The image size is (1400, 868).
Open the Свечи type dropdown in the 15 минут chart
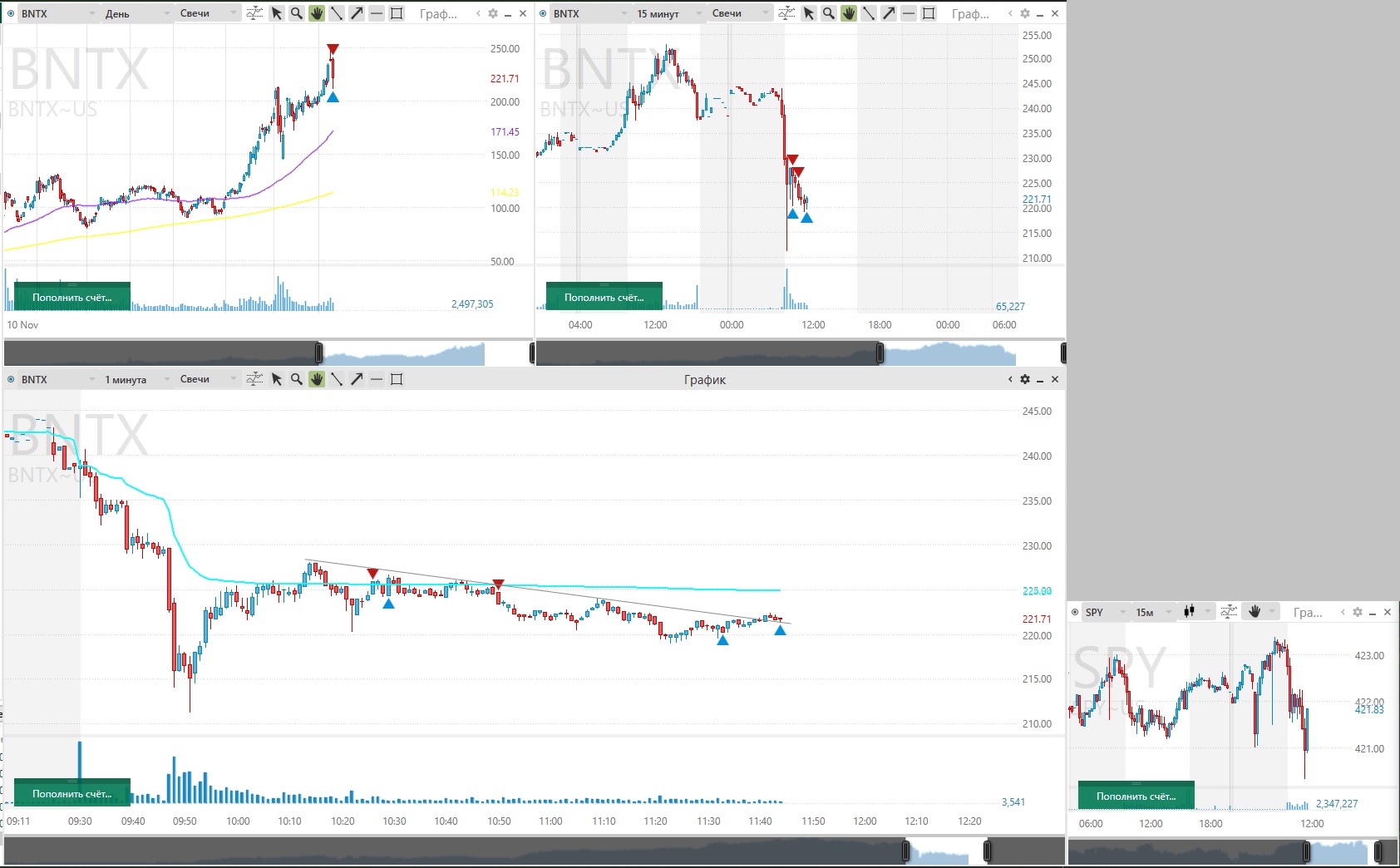(740, 13)
